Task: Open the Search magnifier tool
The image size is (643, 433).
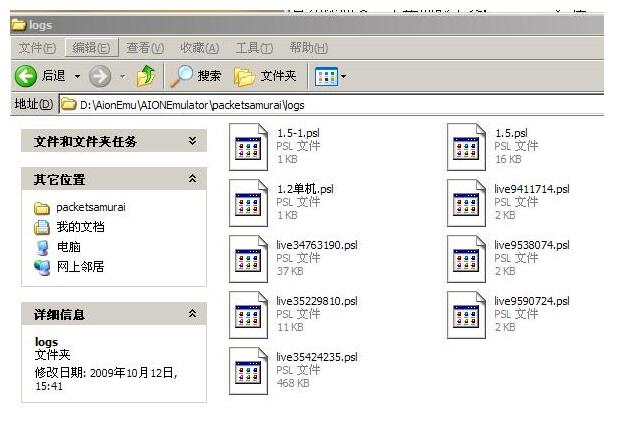Action: 184,75
